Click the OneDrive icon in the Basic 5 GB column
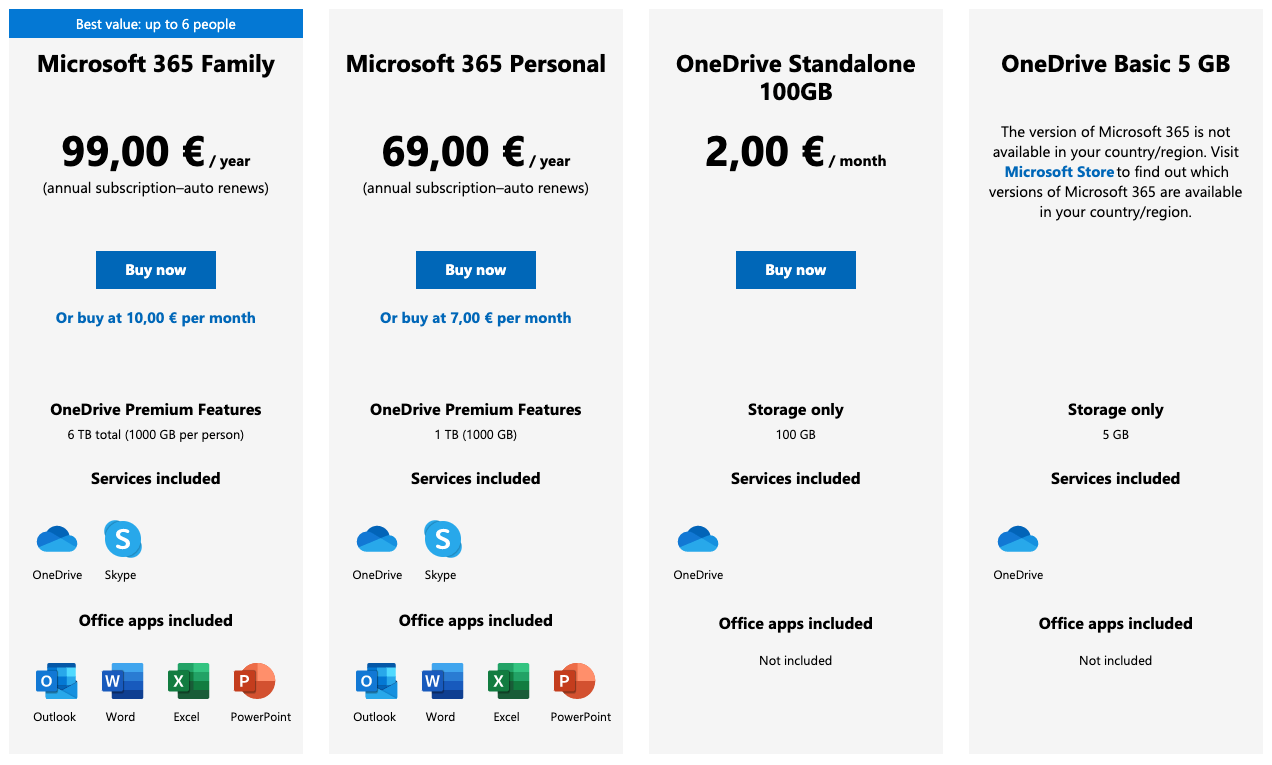1272x765 pixels. coord(1018,538)
